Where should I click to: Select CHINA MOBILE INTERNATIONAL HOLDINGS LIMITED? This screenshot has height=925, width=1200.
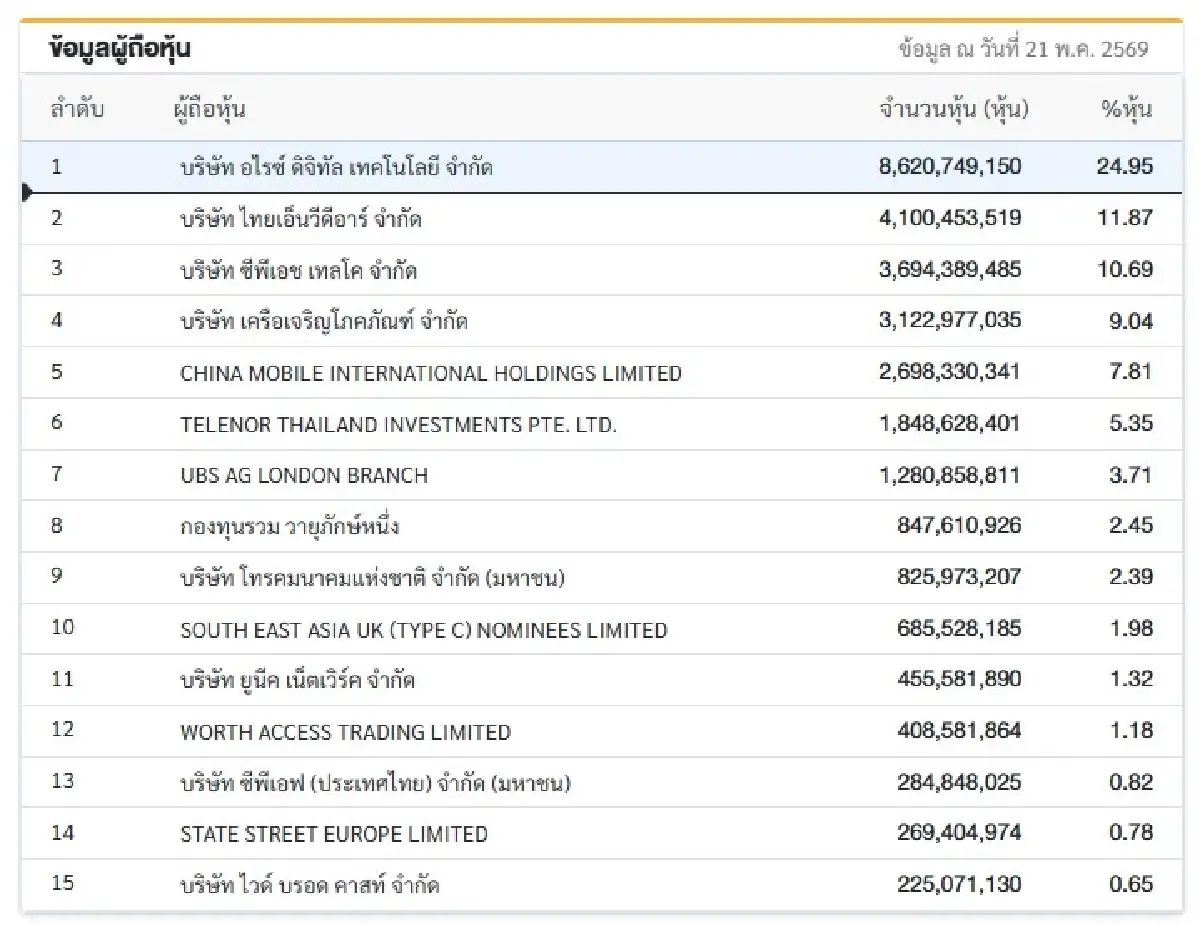tap(431, 374)
